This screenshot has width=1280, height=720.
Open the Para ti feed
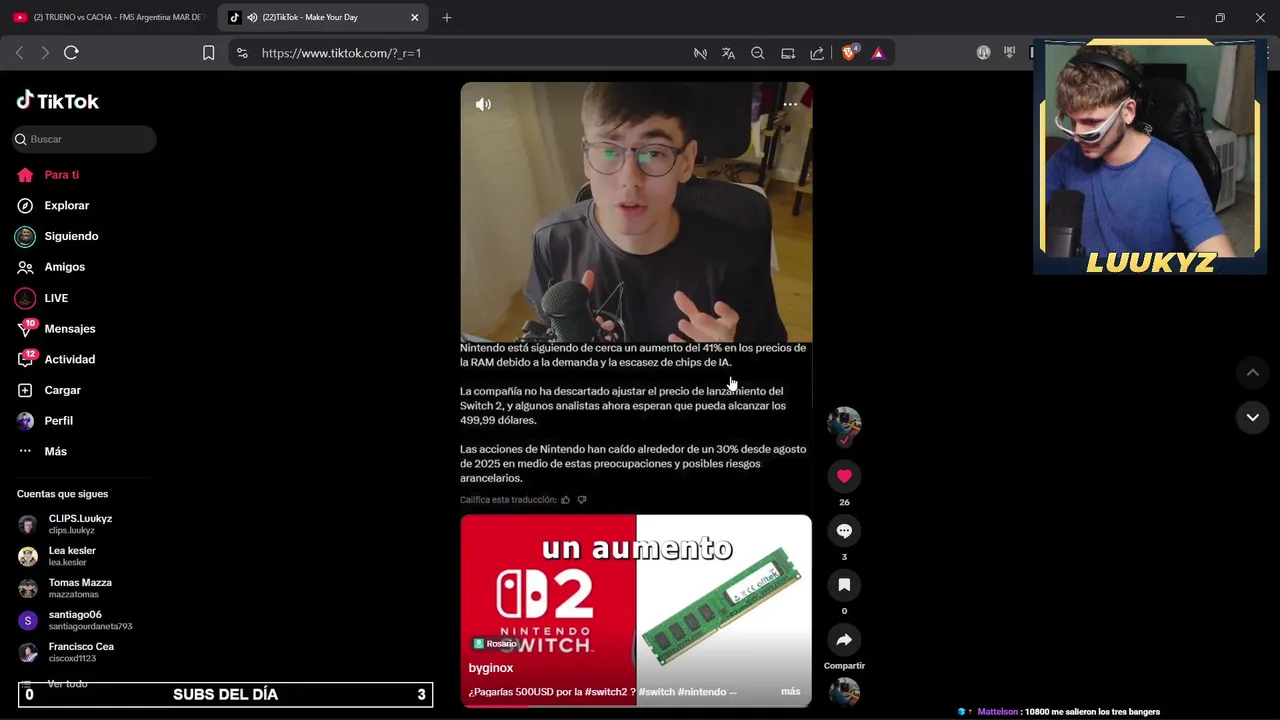[x=48, y=175]
